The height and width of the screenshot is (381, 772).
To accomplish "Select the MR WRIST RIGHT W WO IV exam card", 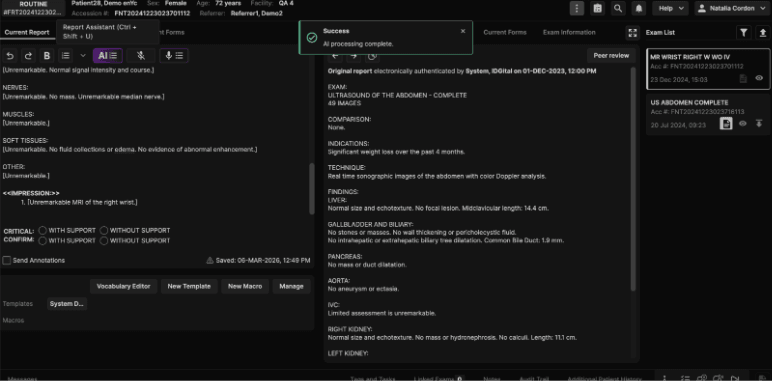I will coord(708,69).
